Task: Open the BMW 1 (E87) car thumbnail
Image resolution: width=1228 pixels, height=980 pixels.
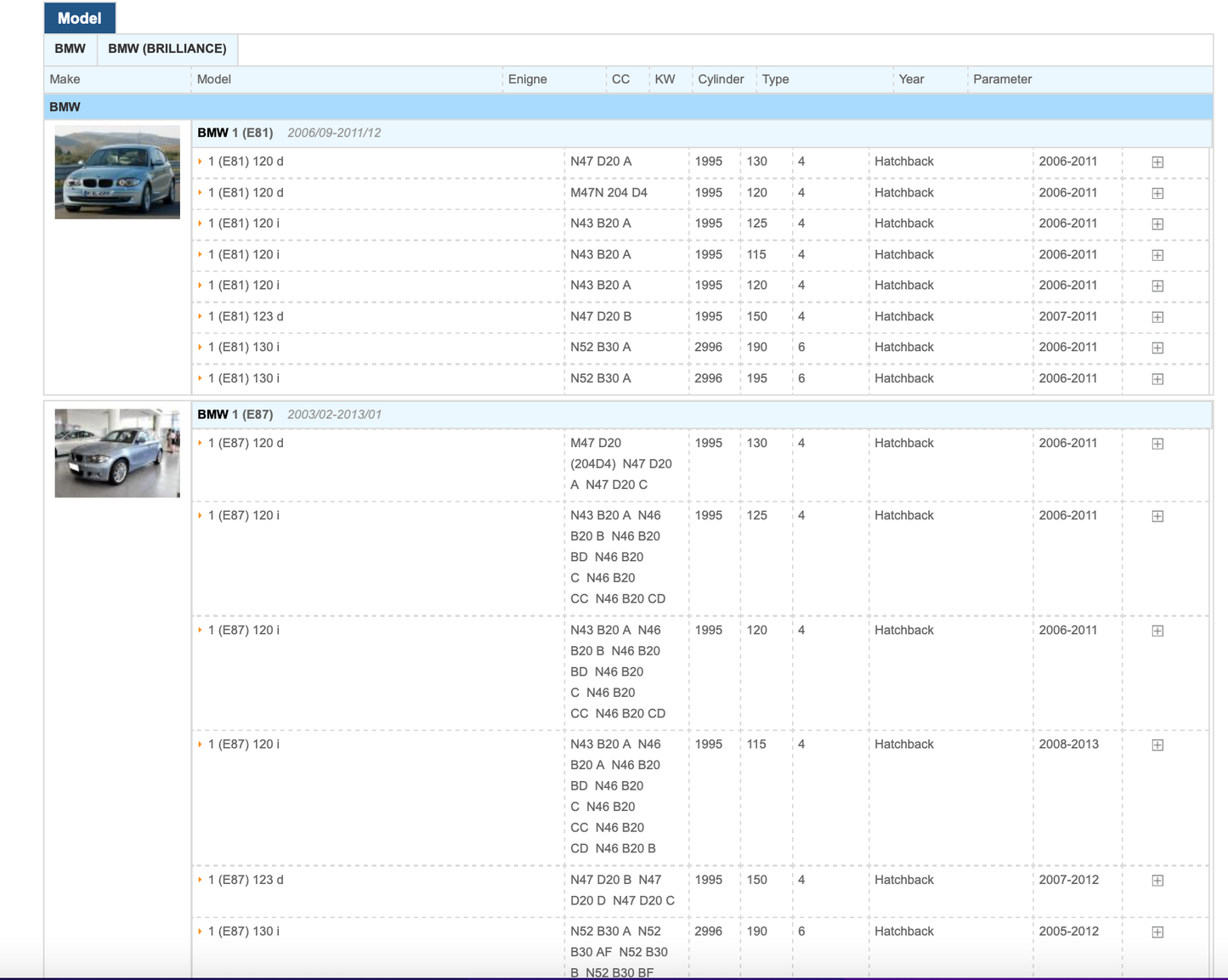Action: point(117,453)
